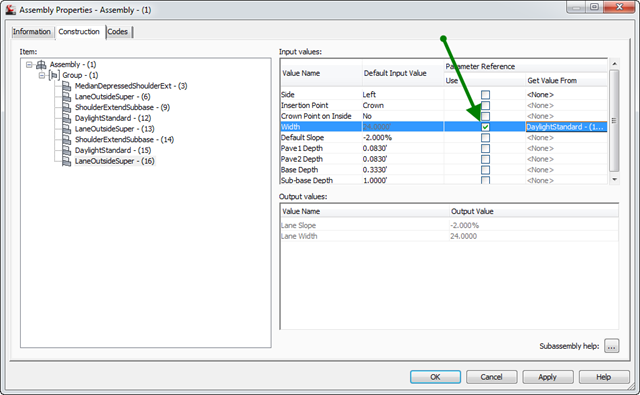Open Get Value From cell for Side
The image size is (640, 395).
pyautogui.click(x=566, y=95)
